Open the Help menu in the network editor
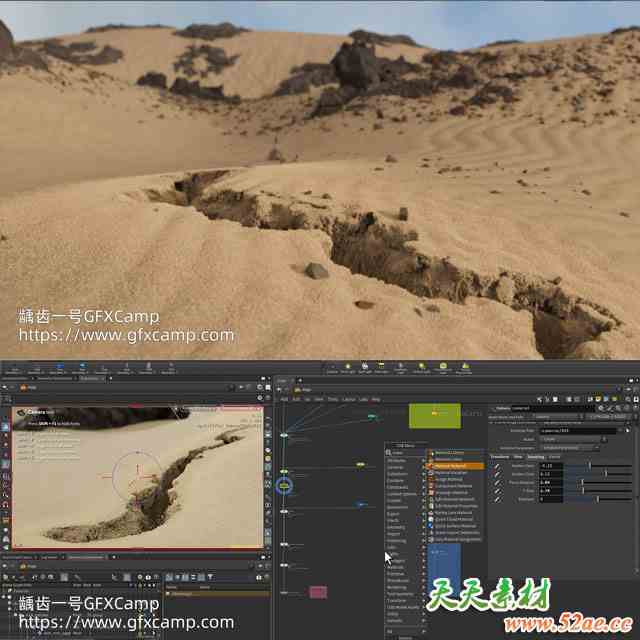Screen dimensions: 640x640 point(376,399)
